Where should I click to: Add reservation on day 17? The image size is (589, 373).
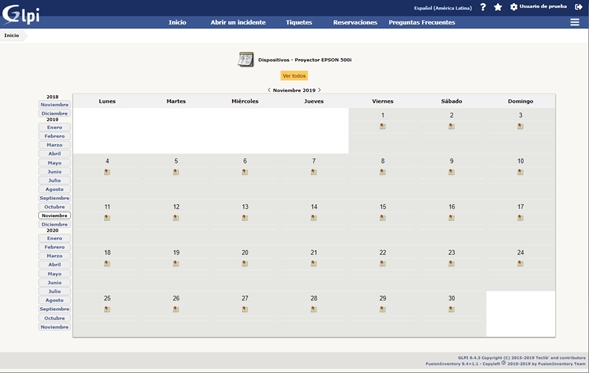[520, 218]
